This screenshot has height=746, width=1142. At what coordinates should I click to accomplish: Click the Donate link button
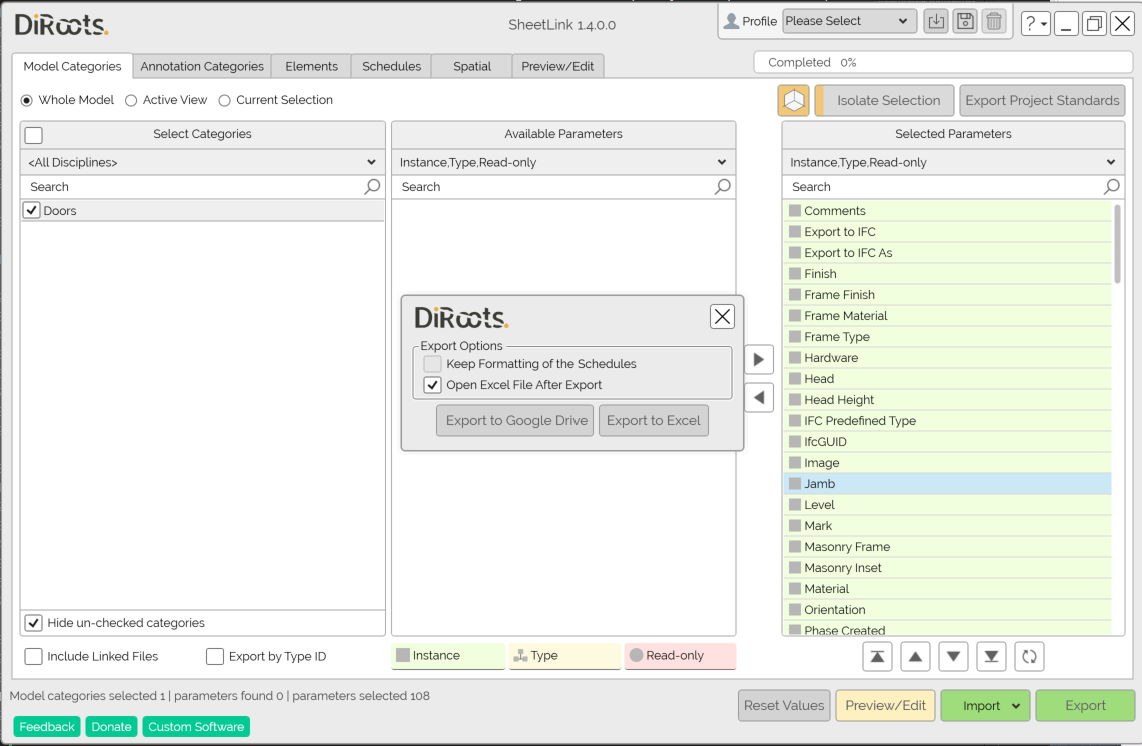(111, 727)
